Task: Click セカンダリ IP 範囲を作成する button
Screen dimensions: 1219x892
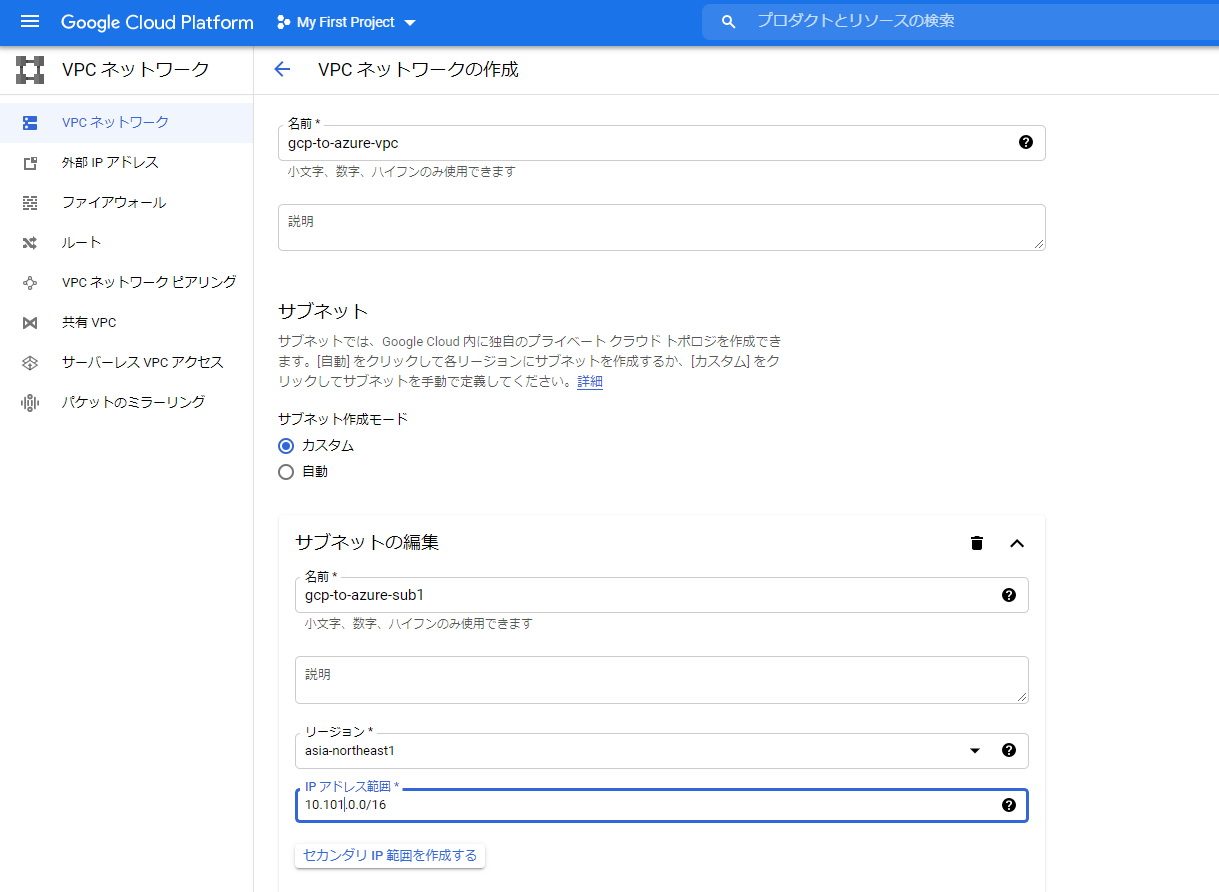Action: click(x=390, y=856)
